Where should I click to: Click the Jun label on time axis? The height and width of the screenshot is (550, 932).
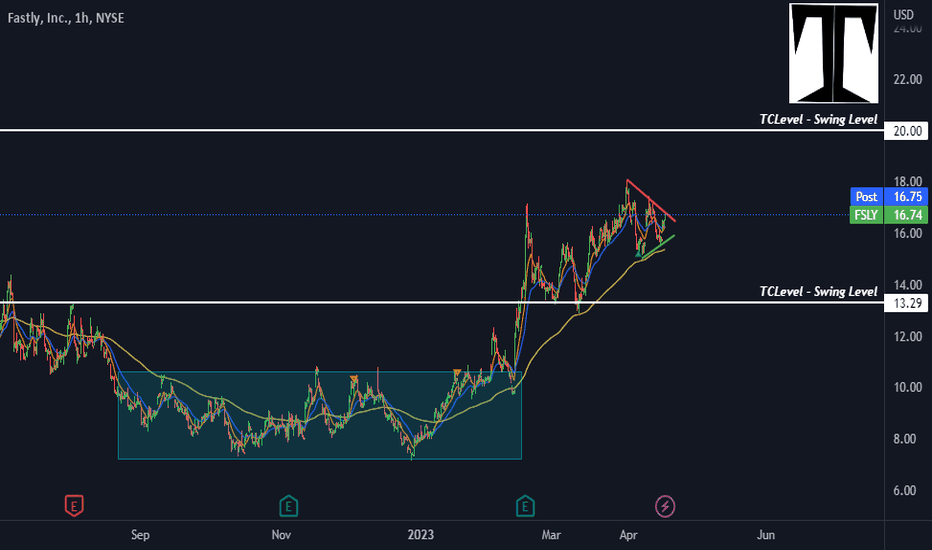[x=766, y=535]
